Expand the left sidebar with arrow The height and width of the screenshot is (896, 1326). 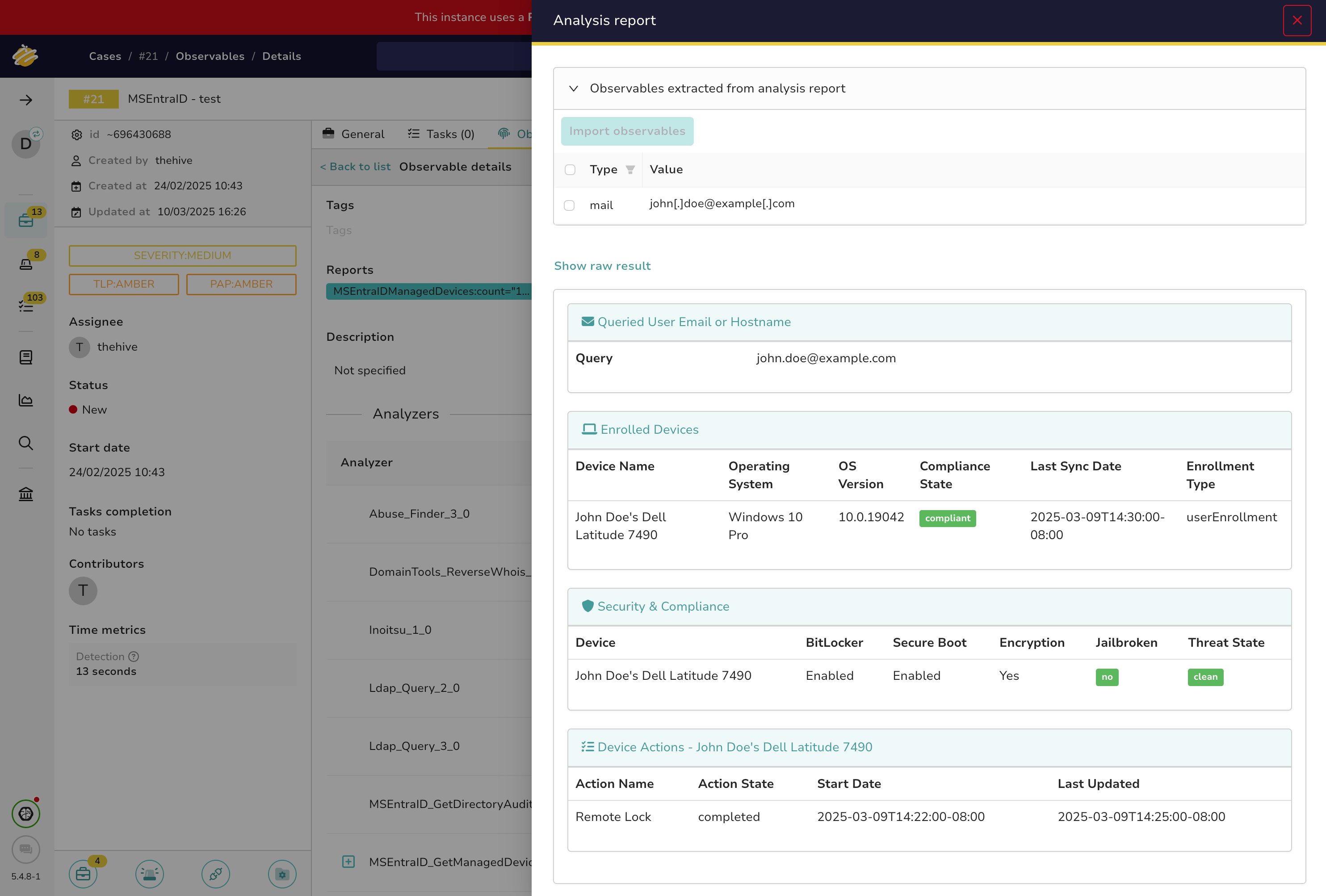(x=25, y=100)
